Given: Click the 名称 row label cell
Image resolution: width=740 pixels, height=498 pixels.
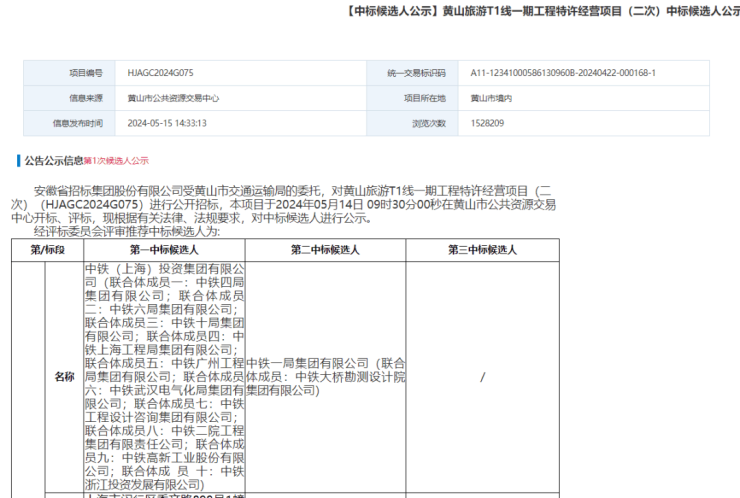Looking at the screenshot, I should (64, 376).
